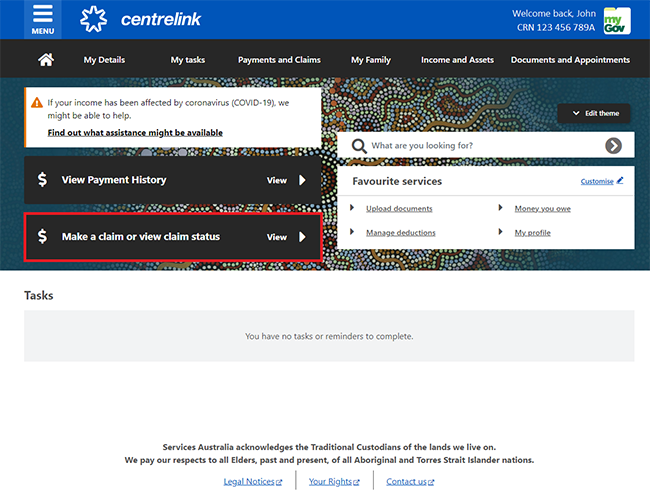Click the triangle beside Upload documents
Screen dimensions: 650x494
(352, 207)
